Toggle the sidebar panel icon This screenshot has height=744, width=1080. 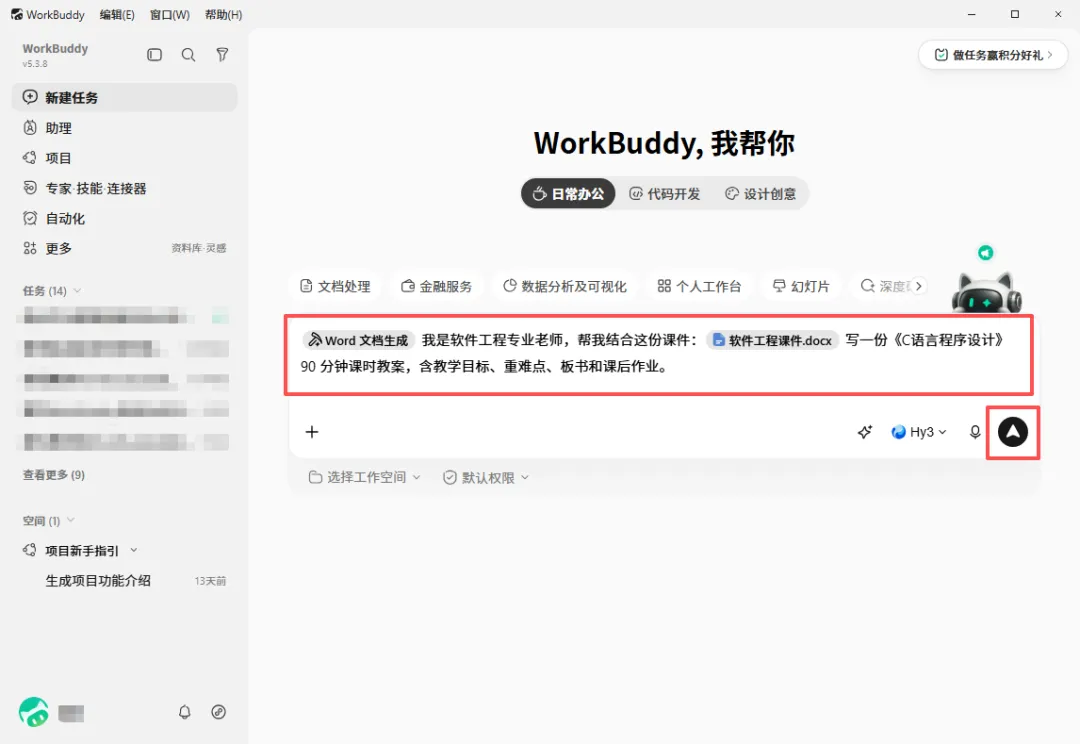click(154, 54)
